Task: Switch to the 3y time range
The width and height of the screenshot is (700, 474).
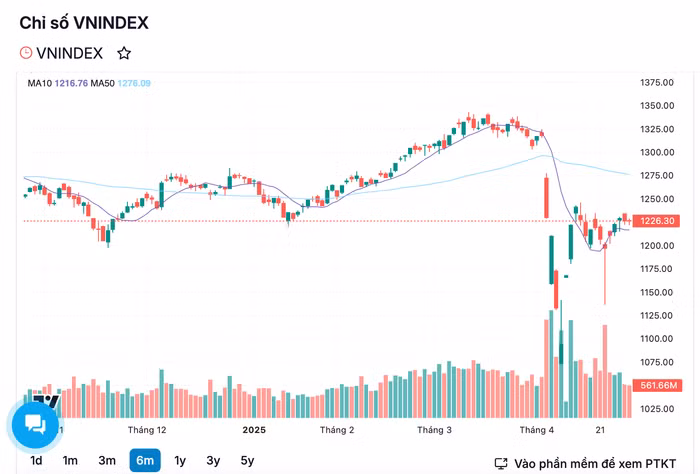Action: click(x=213, y=461)
